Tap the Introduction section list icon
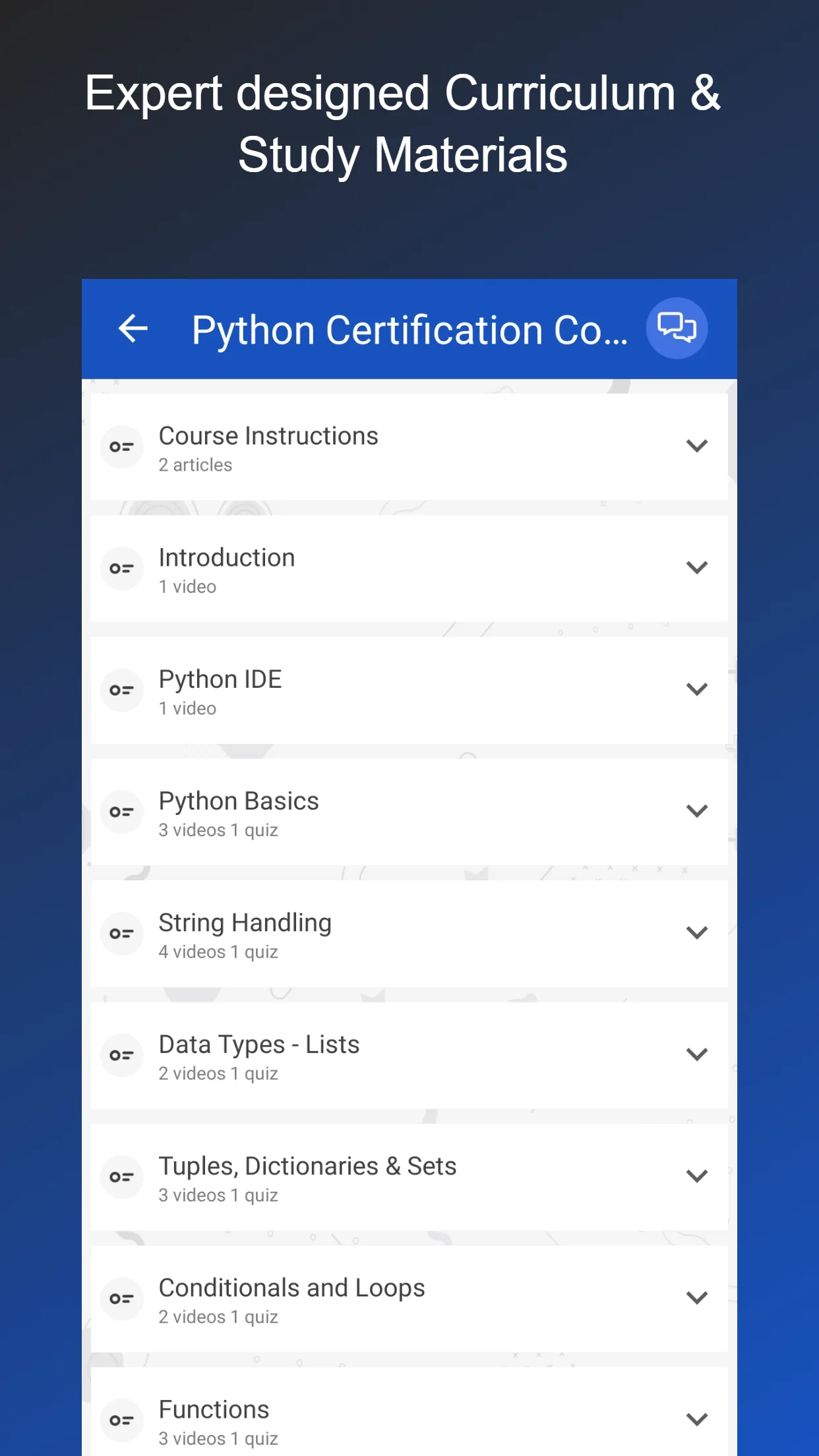 pos(122,568)
